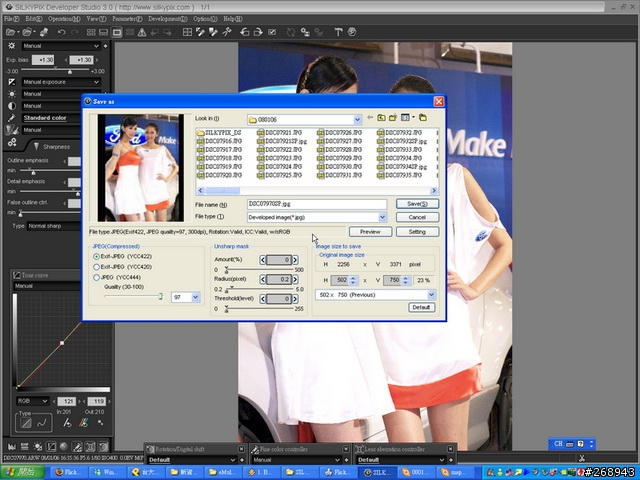Increase Radius(pixel) value with right arrow
The width and height of the screenshot is (640, 480).
pos(295,280)
